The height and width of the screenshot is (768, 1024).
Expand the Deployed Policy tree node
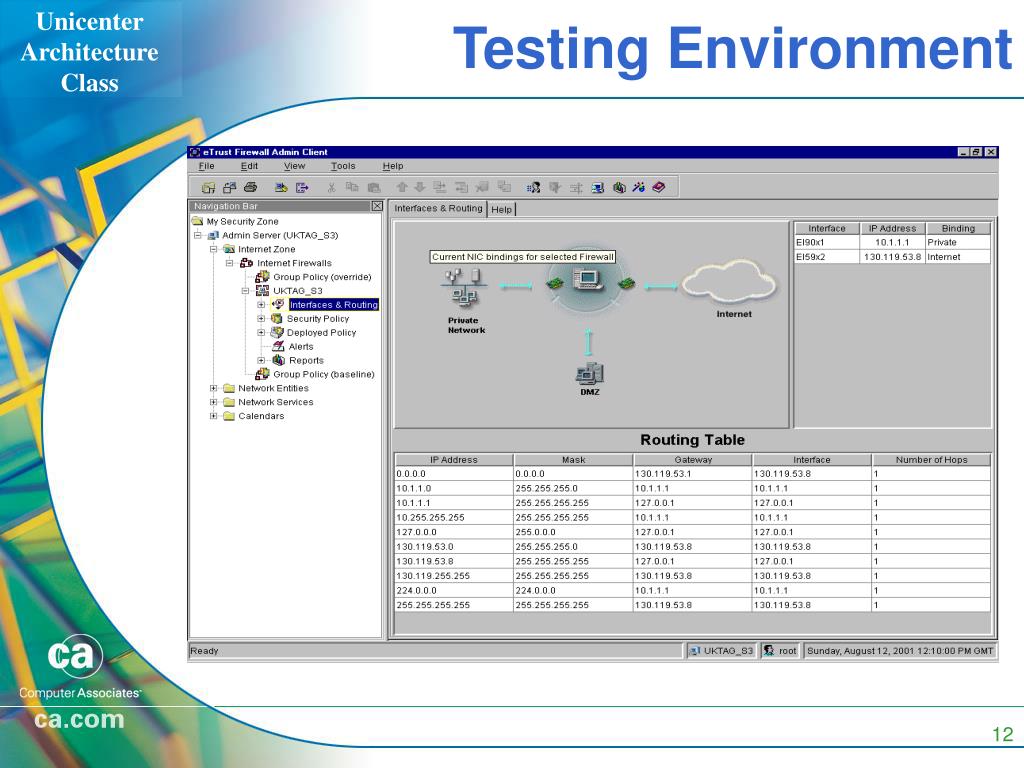pyautogui.click(x=261, y=332)
